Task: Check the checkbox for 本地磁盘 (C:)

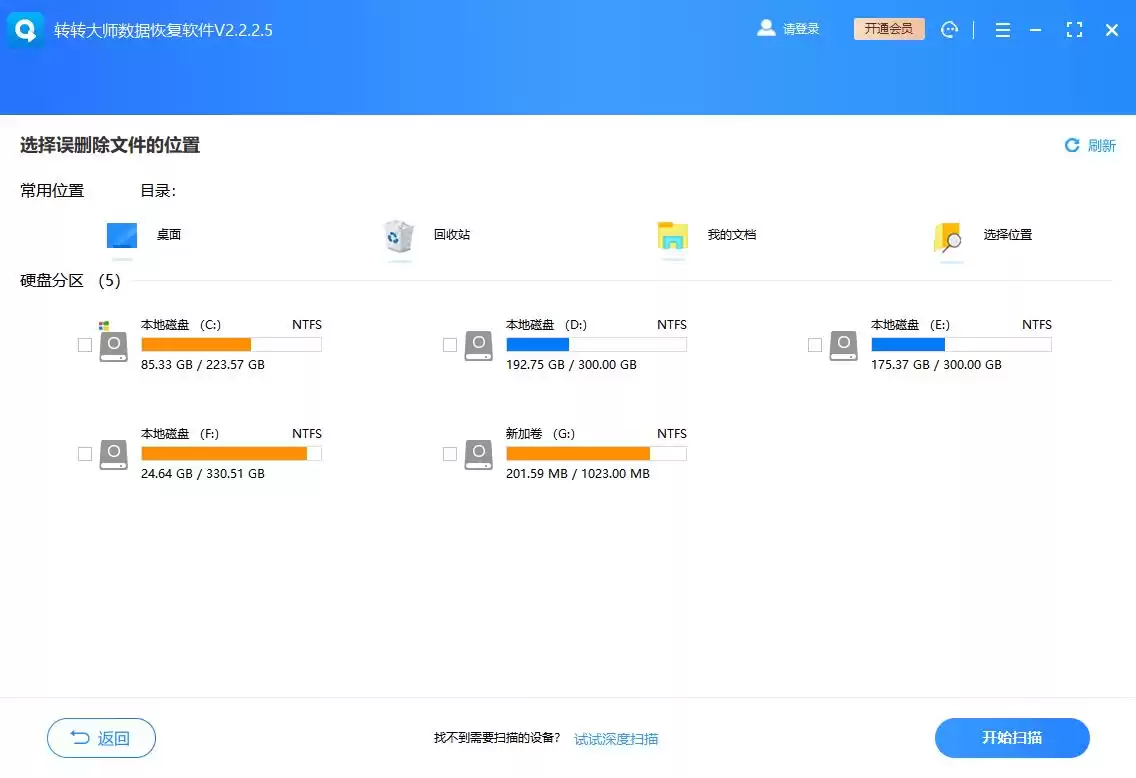Action: pyautogui.click(x=85, y=344)
